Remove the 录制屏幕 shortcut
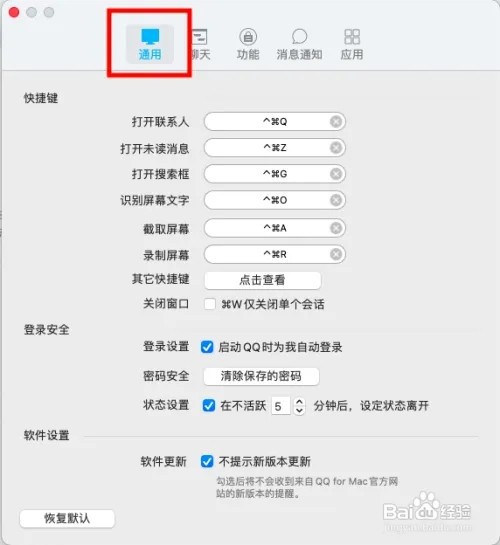500x545 pixels. click(336, 254)
